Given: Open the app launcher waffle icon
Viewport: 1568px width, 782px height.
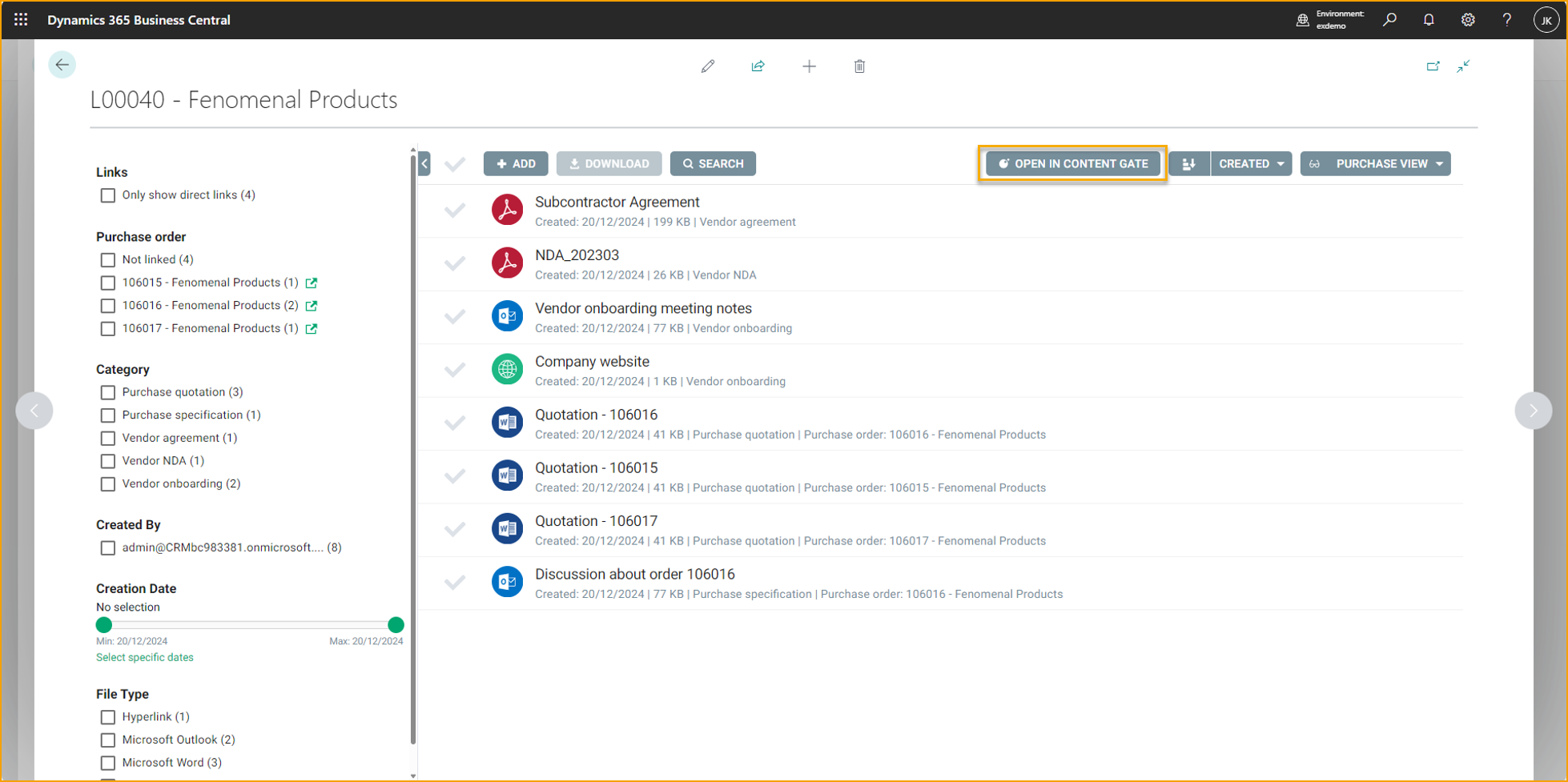Looking at the screenshot, I should pos(21,20).
